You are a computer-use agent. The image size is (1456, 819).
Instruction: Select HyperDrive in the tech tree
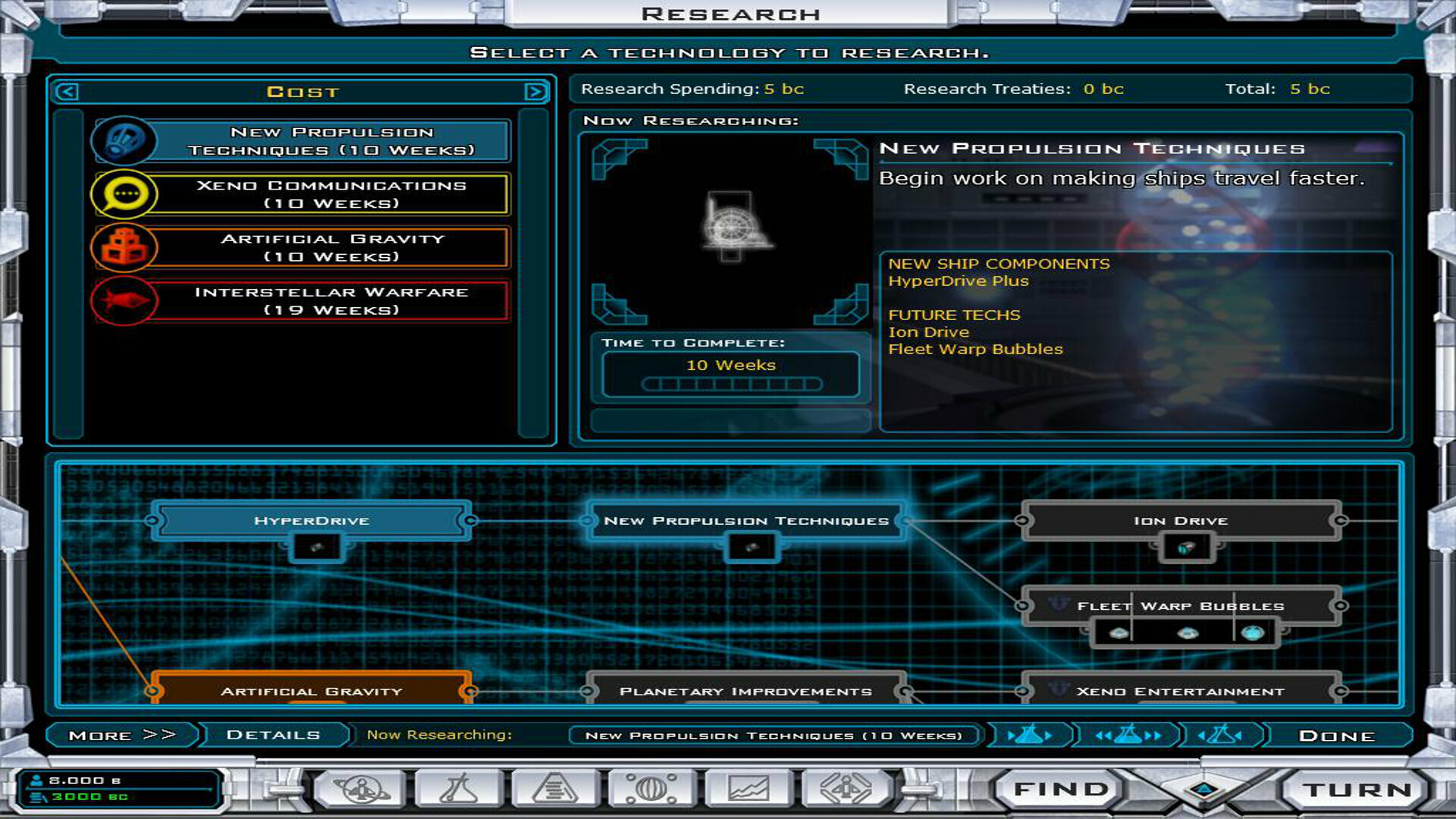(x=312, y=521)
